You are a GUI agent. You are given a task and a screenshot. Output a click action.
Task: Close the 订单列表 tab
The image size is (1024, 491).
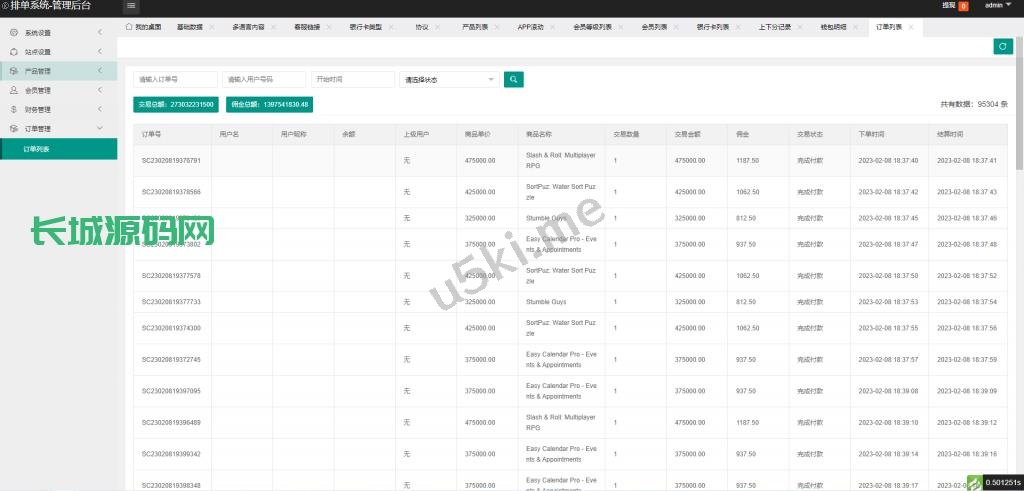click(x=911, y=27)
